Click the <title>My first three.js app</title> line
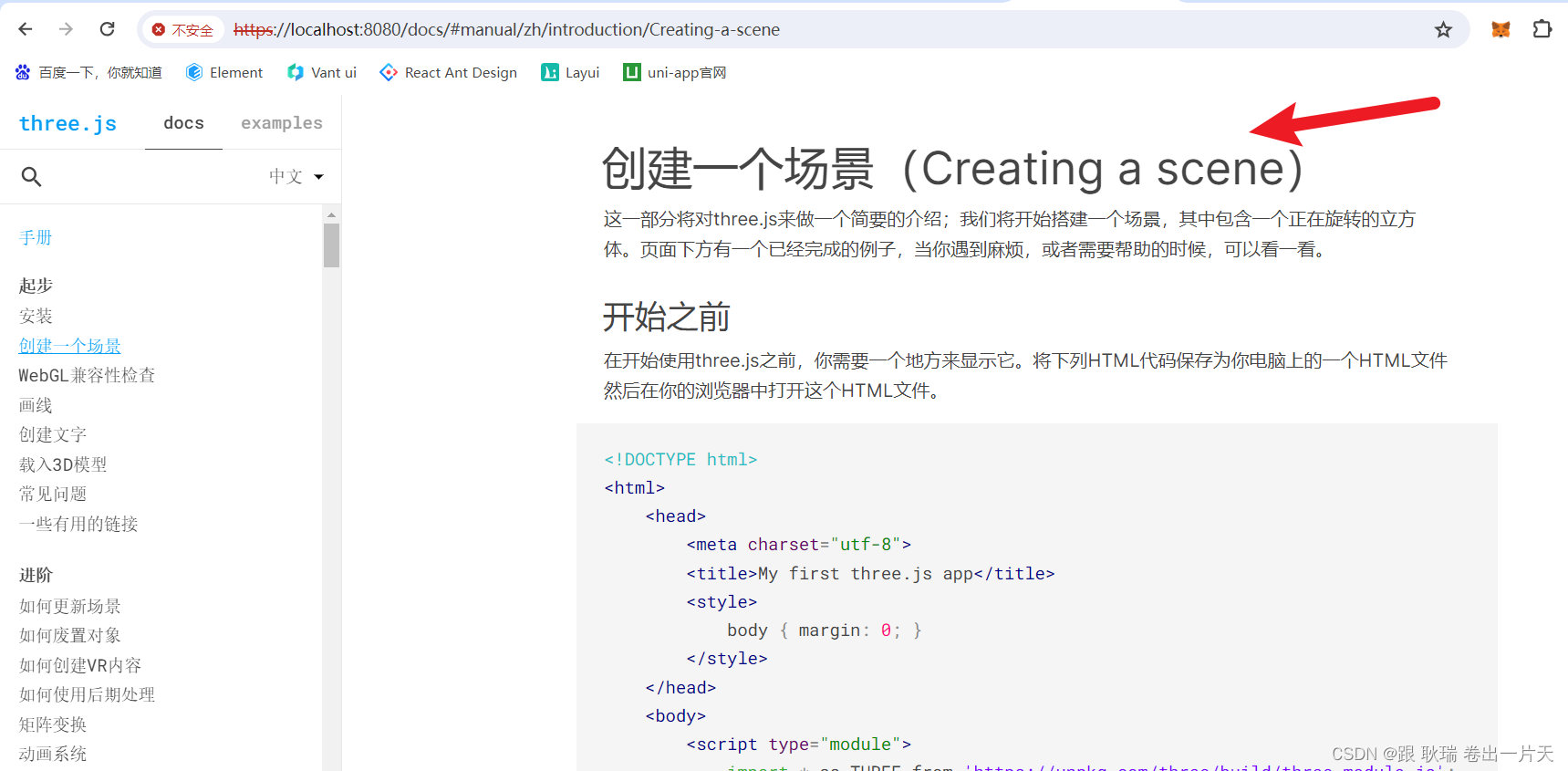Screen dimensions: 1568x771 pyautogui.click(x=870, y=573)
